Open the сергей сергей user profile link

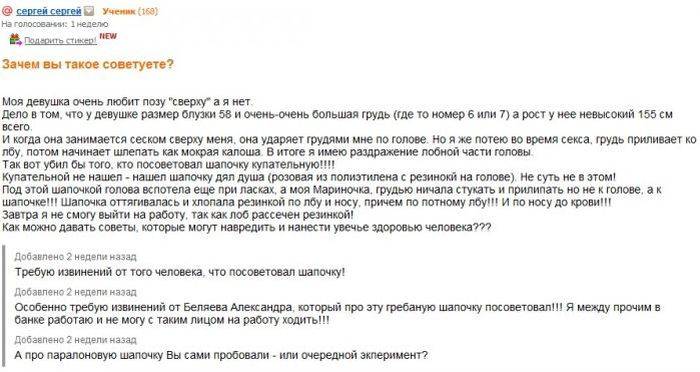click(49, 11)
